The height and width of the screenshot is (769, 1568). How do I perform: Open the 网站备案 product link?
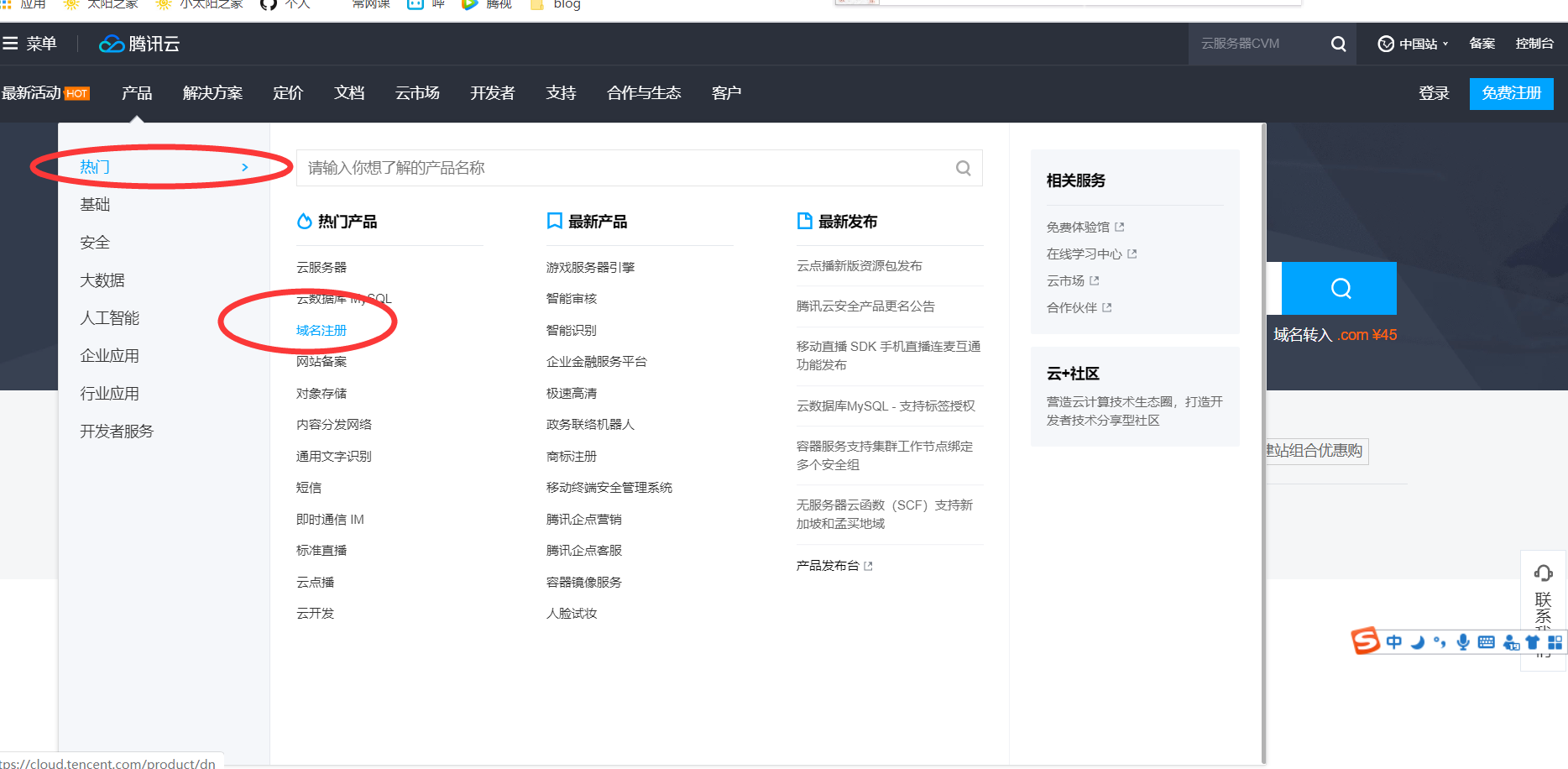tap(321, 361)
